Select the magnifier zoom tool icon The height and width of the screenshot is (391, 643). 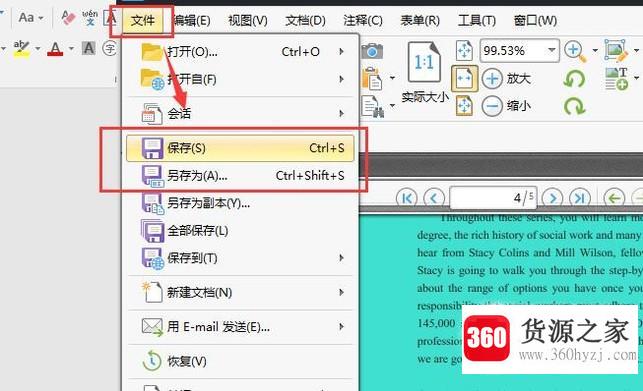[575, 51]
